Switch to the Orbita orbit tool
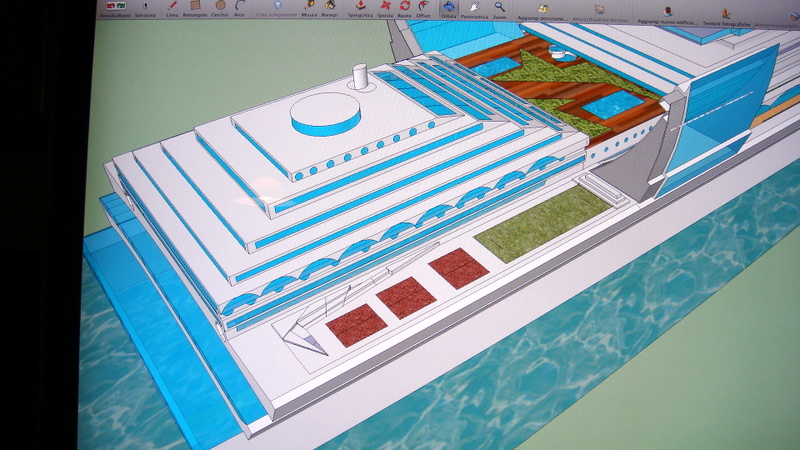 (449, 7)
